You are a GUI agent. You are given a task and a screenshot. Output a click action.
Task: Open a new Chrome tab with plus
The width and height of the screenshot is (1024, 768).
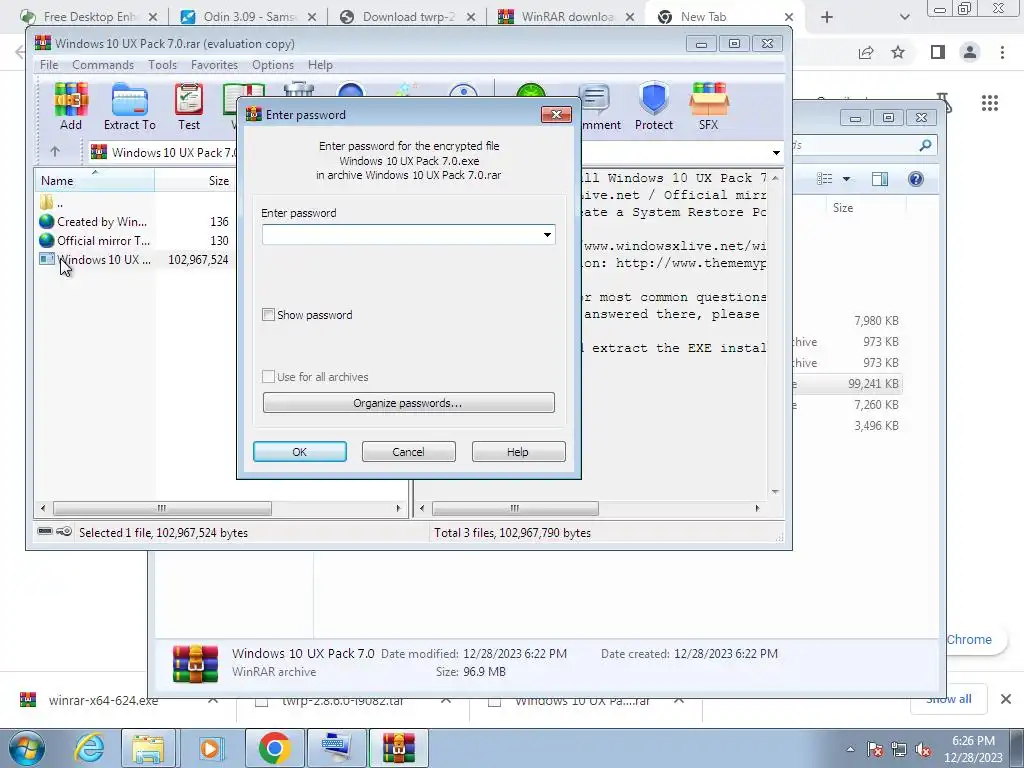tap(827, 17)
